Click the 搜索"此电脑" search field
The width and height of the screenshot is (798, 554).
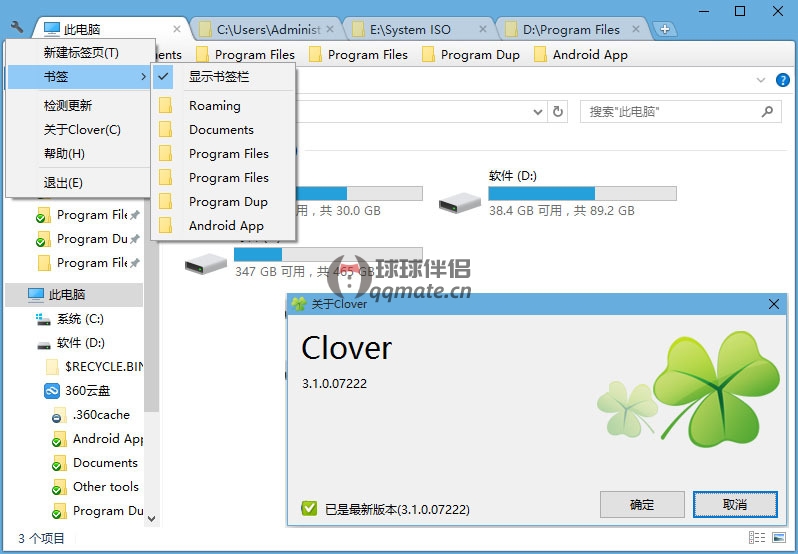pos(670,112)
